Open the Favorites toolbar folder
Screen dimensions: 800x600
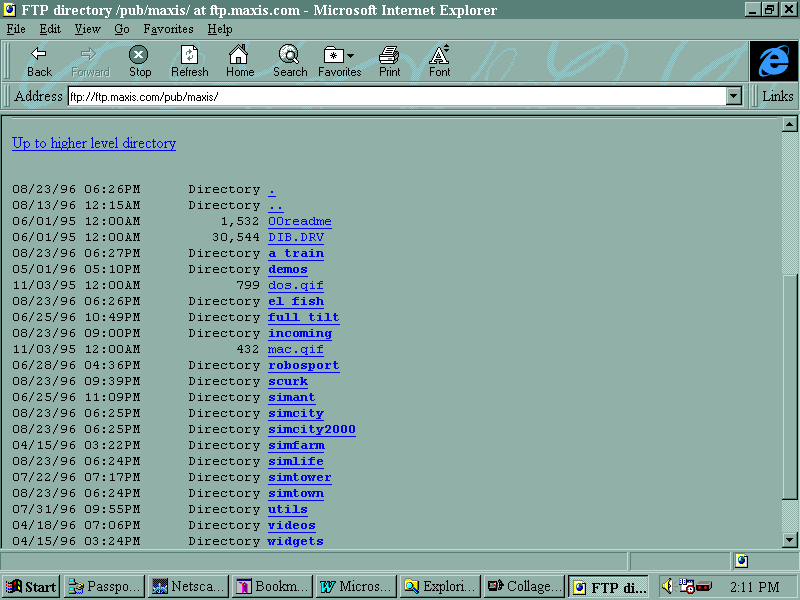click(x=339, y=61)
